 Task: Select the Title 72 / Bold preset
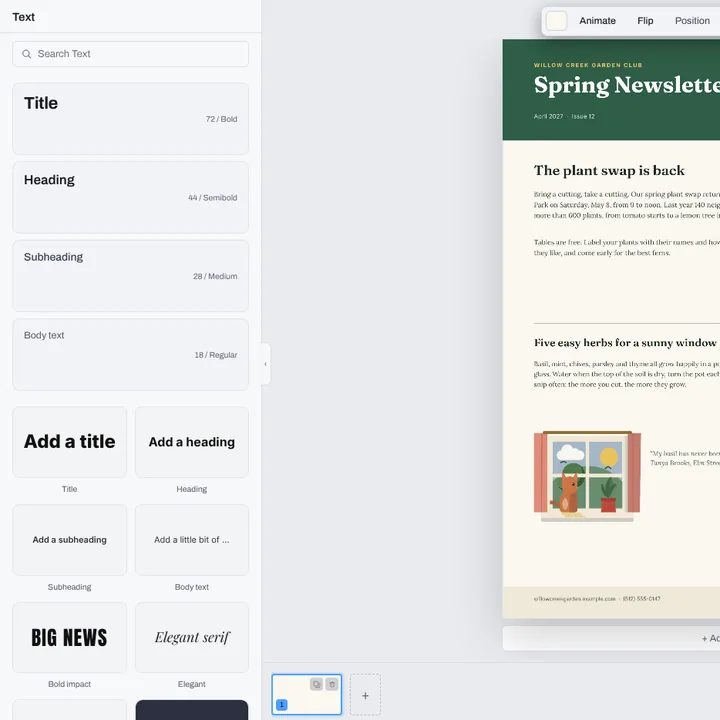tap(130, 118)
